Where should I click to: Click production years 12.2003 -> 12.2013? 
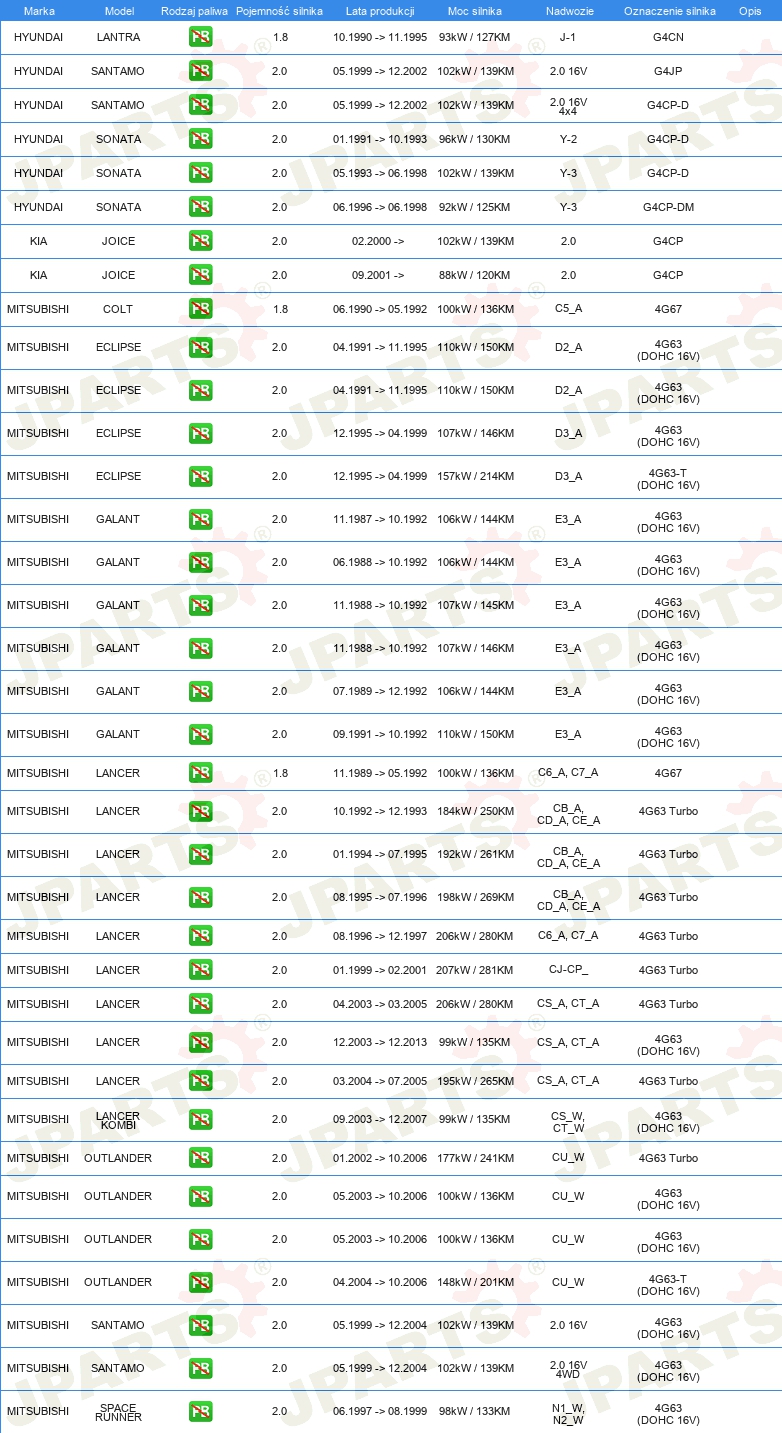coord(380,1042)
